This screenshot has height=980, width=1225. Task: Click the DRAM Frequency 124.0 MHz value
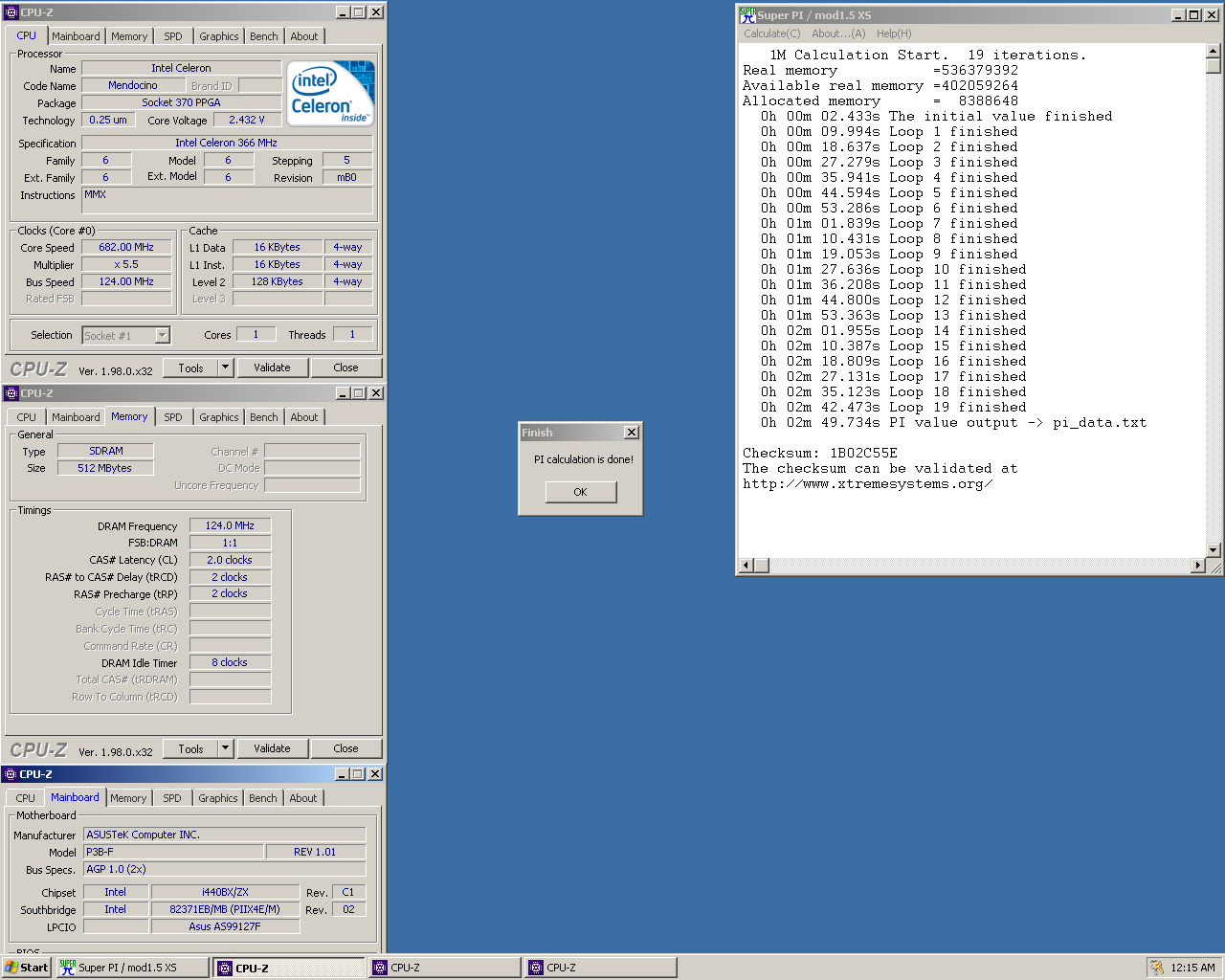coord(230,525)
